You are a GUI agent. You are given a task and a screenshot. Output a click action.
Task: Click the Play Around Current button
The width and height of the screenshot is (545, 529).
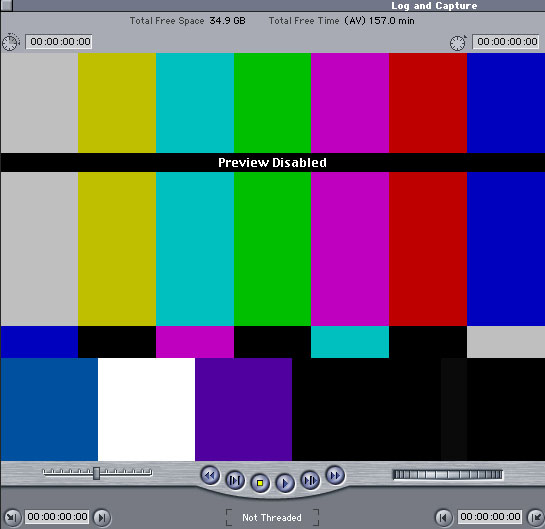click(310, 480)
